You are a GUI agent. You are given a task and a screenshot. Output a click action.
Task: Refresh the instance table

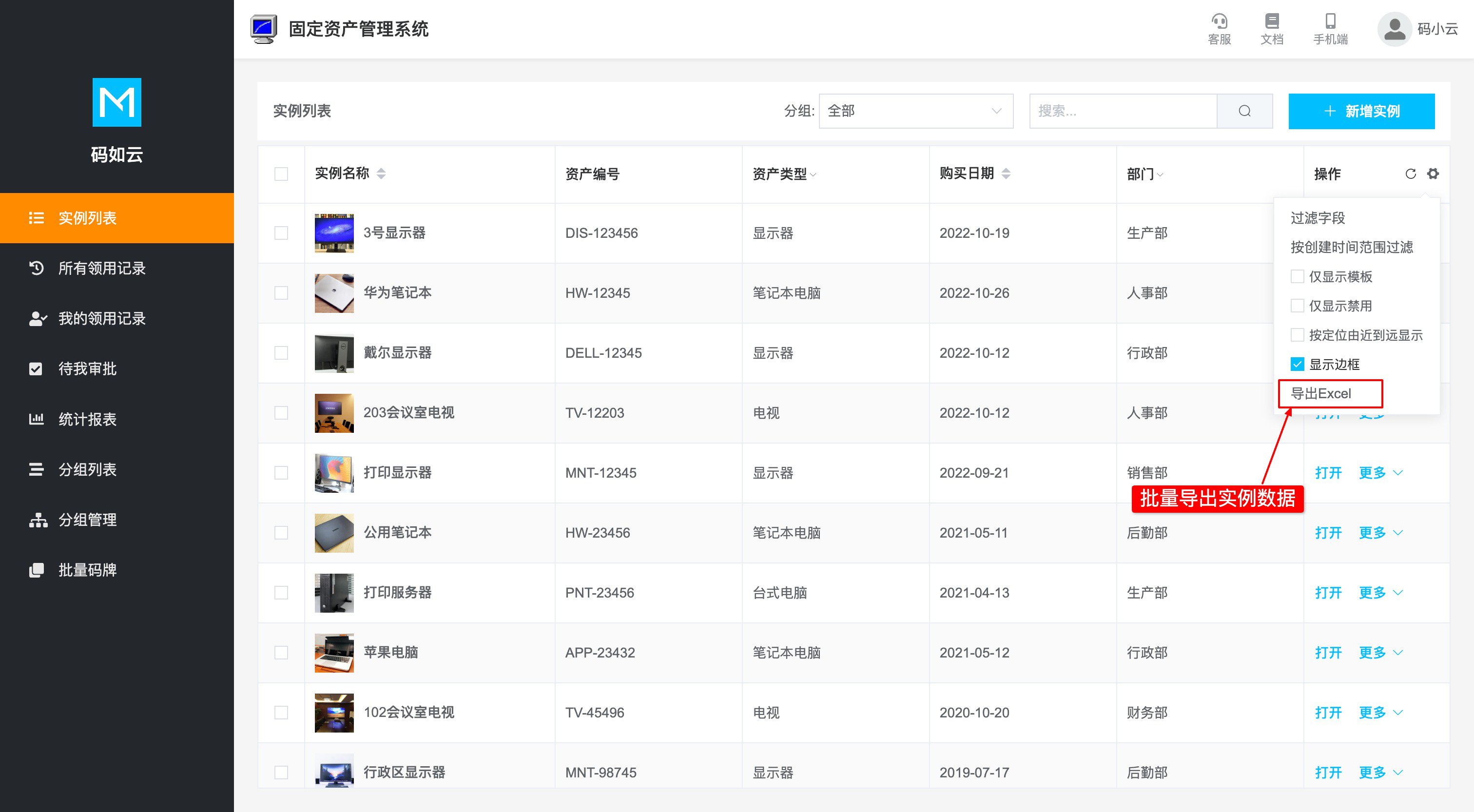tap(1411, 174)
